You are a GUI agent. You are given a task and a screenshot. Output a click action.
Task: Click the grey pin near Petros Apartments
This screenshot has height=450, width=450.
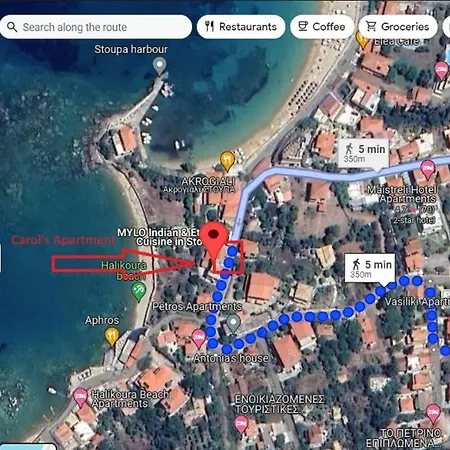pyautogui.click(x=233, y=323)
